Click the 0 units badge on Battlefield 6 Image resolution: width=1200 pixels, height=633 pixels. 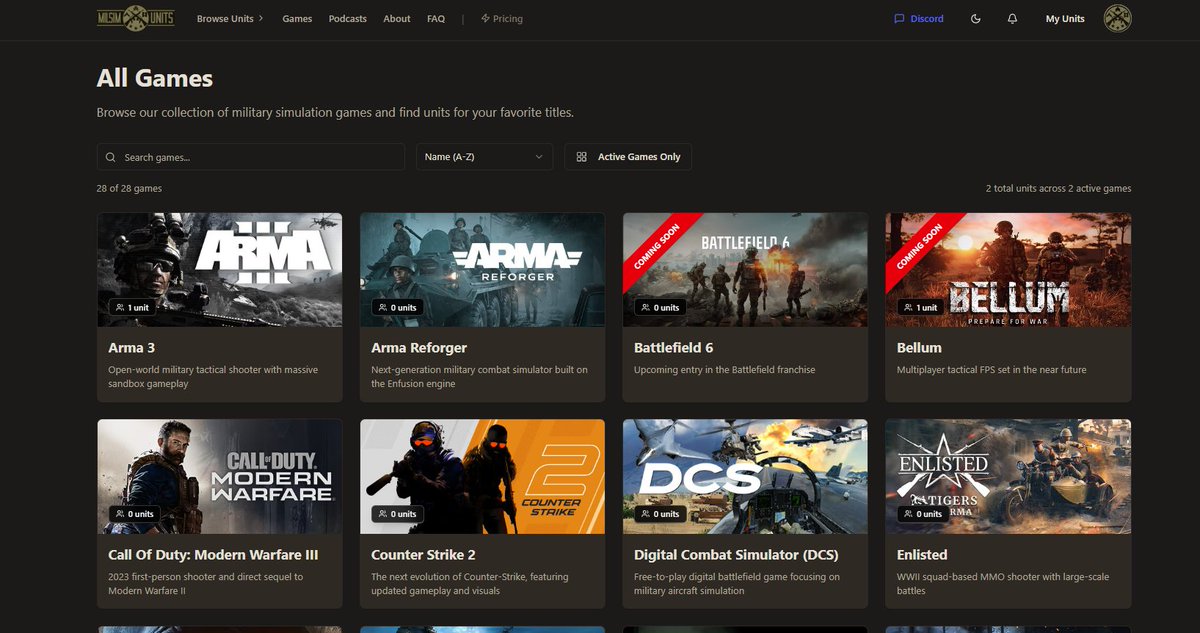tap(660, 308)
